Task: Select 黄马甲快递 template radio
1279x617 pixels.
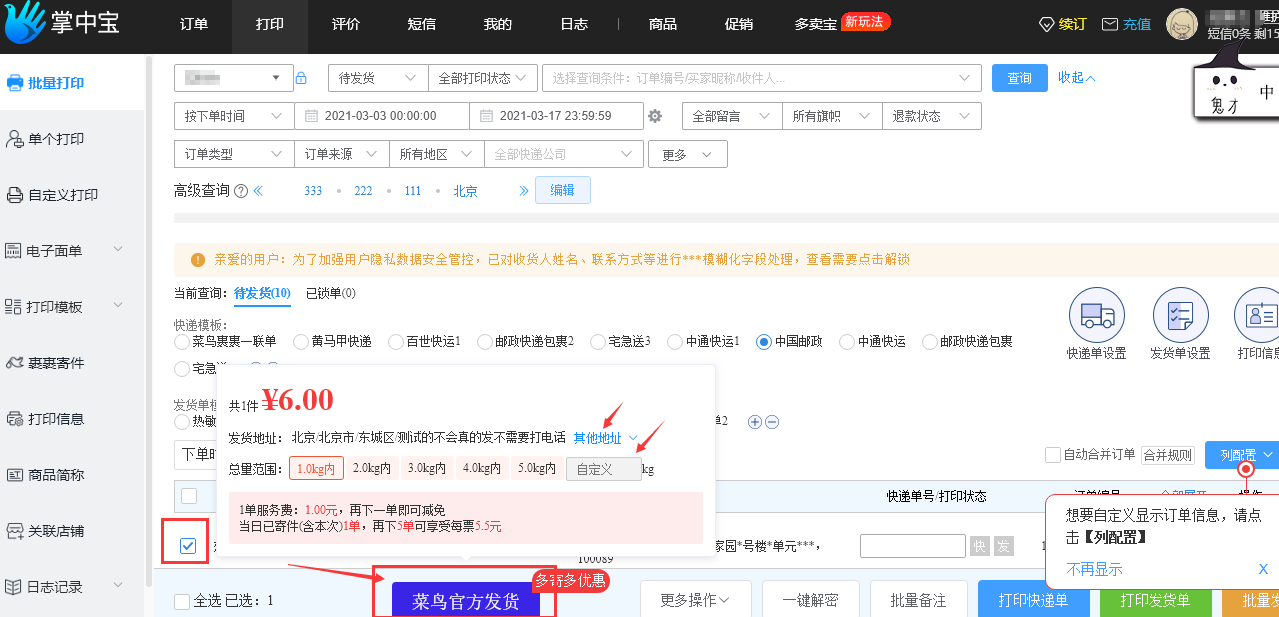Action: click(x=300, y=342)
